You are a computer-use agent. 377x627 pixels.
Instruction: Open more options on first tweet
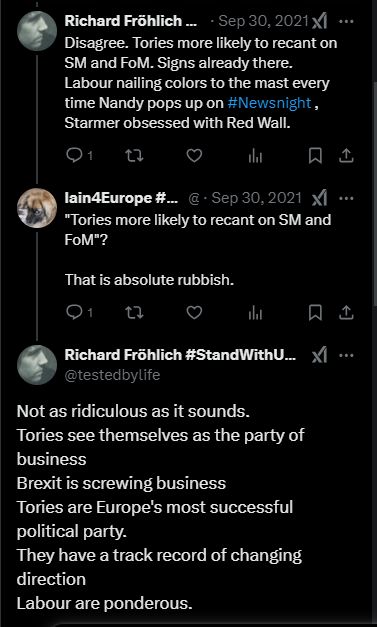click(x=346, y=21)
